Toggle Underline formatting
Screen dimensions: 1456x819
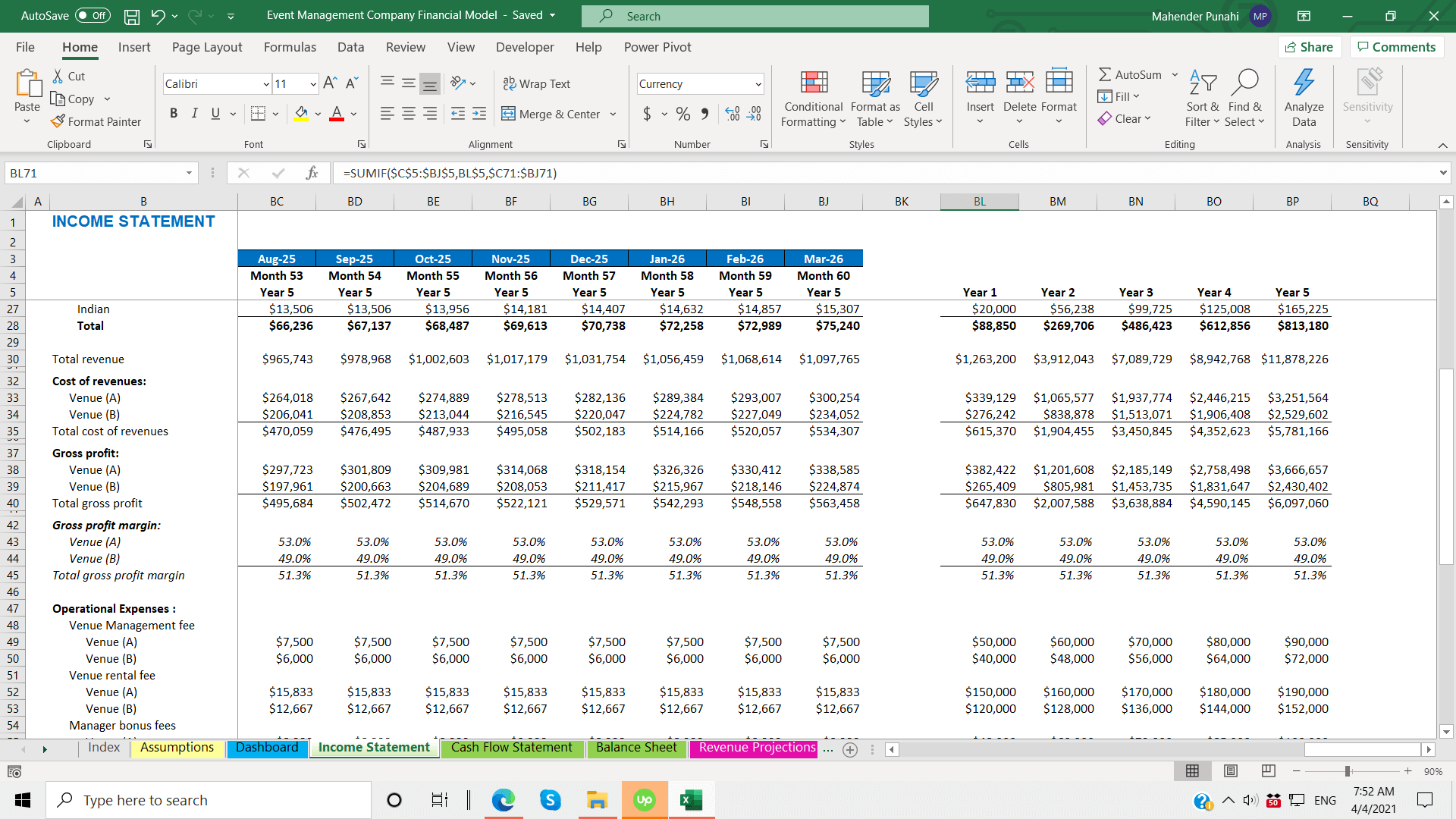click(215, 113)
